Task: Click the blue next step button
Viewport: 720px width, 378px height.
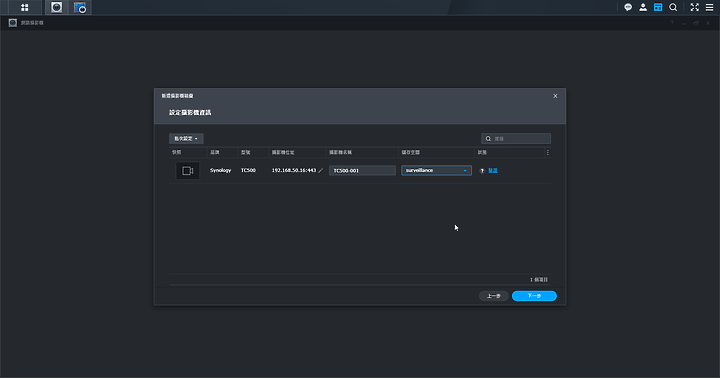Action: point(534,296)
